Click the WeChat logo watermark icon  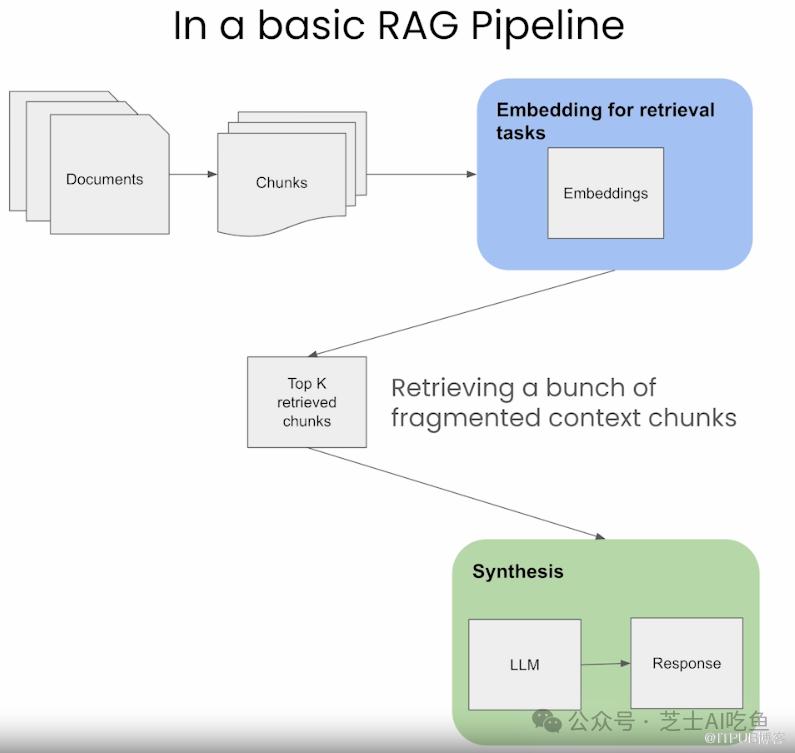(x=546, y=721)
